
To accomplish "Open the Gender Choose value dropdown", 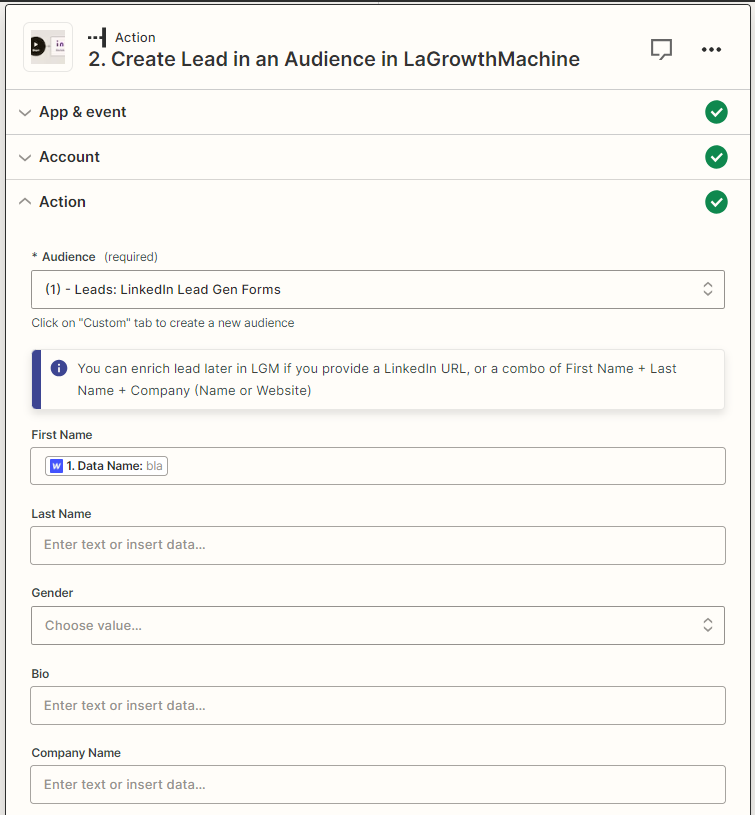I will click(x=377, y=625).
